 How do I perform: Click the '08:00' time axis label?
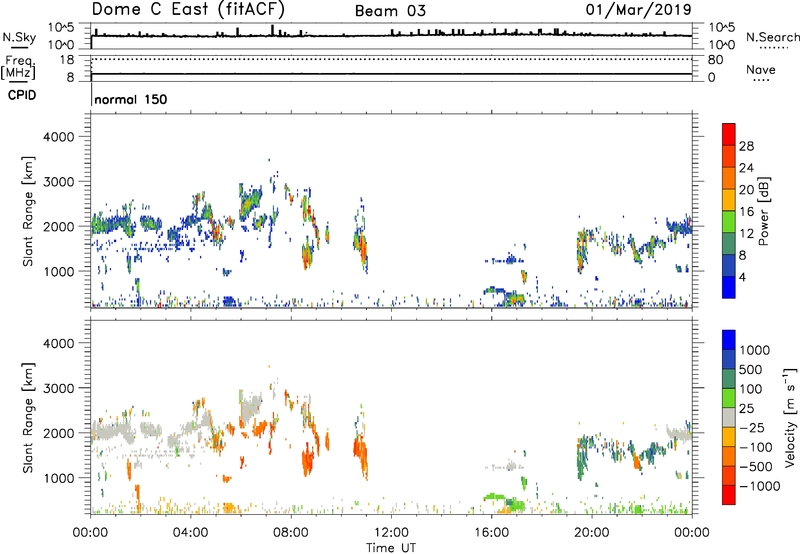pos(291,533)
